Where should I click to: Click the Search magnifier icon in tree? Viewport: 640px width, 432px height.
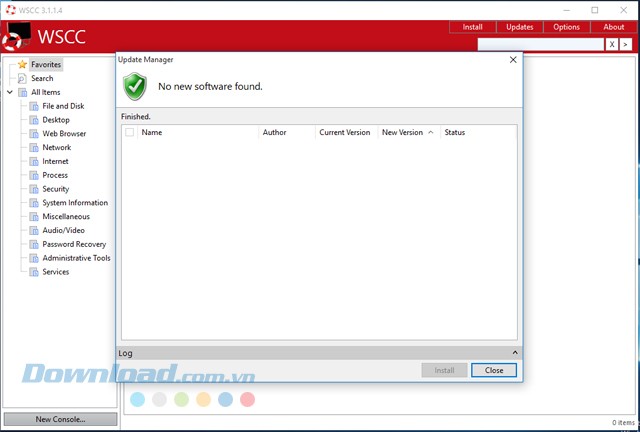click(22, 78)
